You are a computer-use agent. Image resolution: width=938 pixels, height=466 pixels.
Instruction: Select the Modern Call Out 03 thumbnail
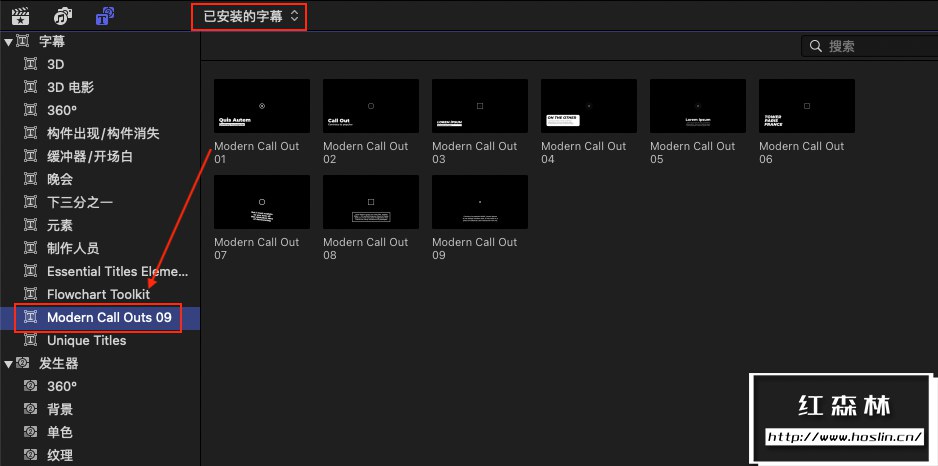pos(480,106)
